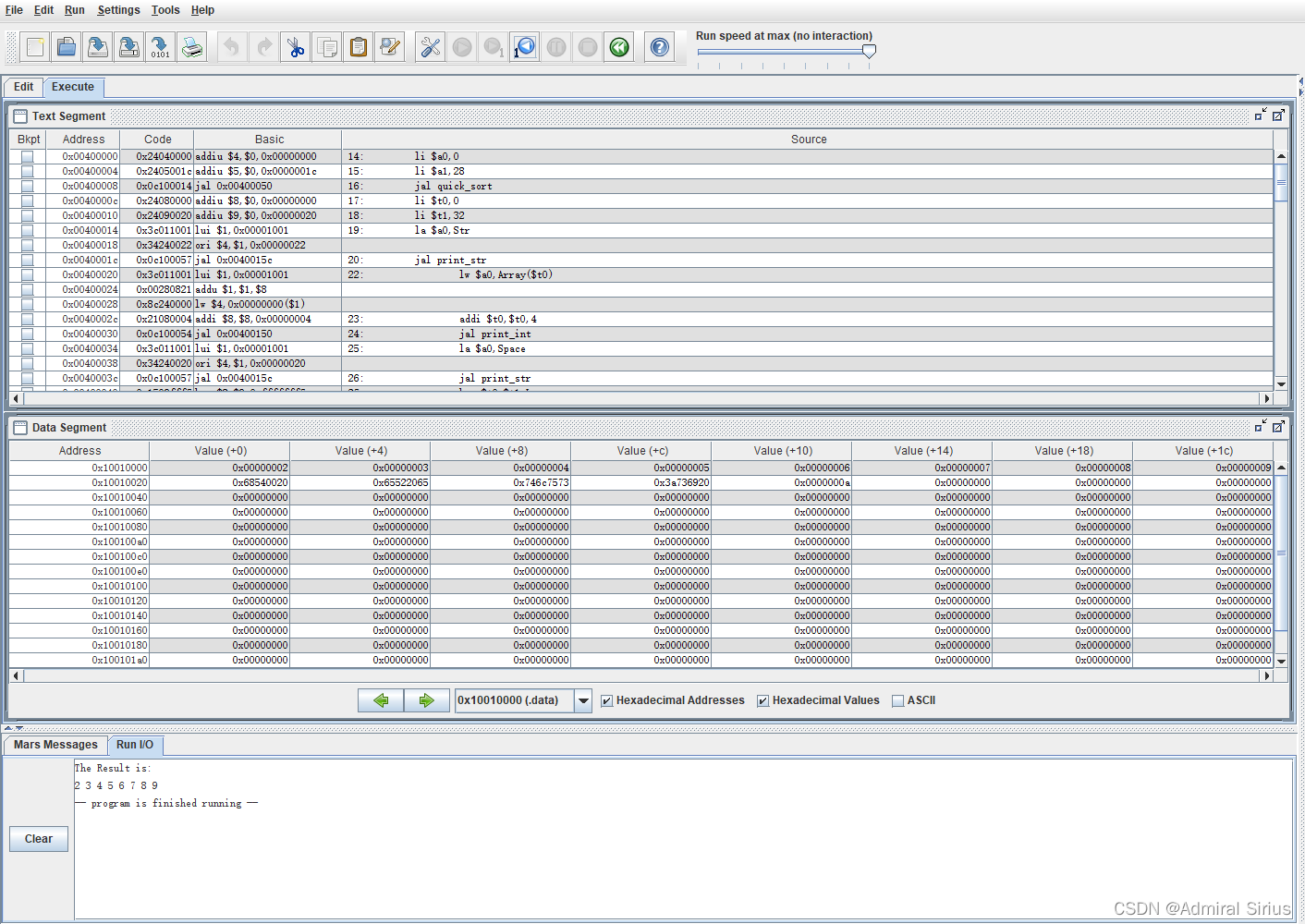Click the Undo arrow icon

[232, 47]
